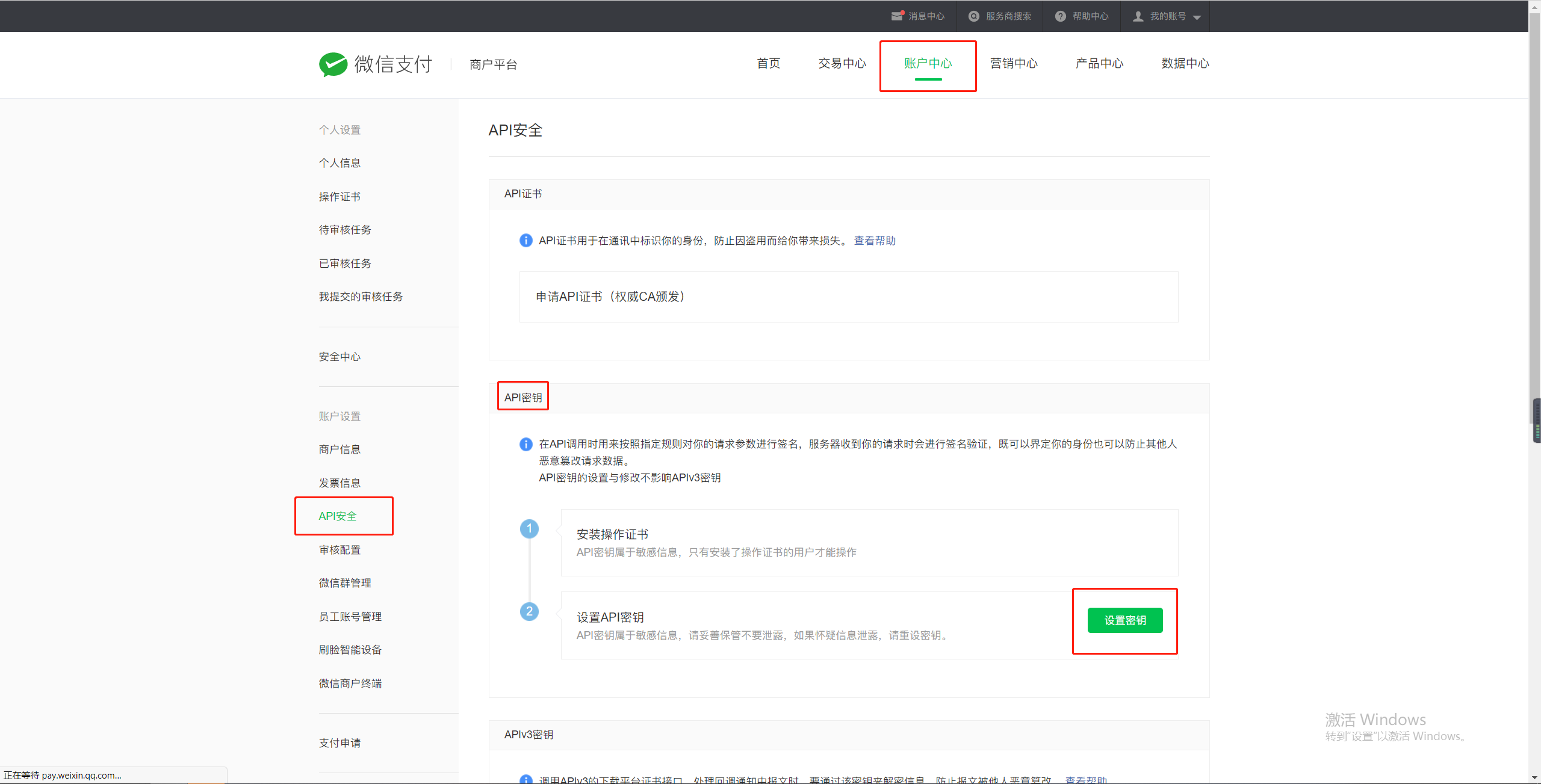
Task: Open the 产品中心 tab
Action: 1099,63
